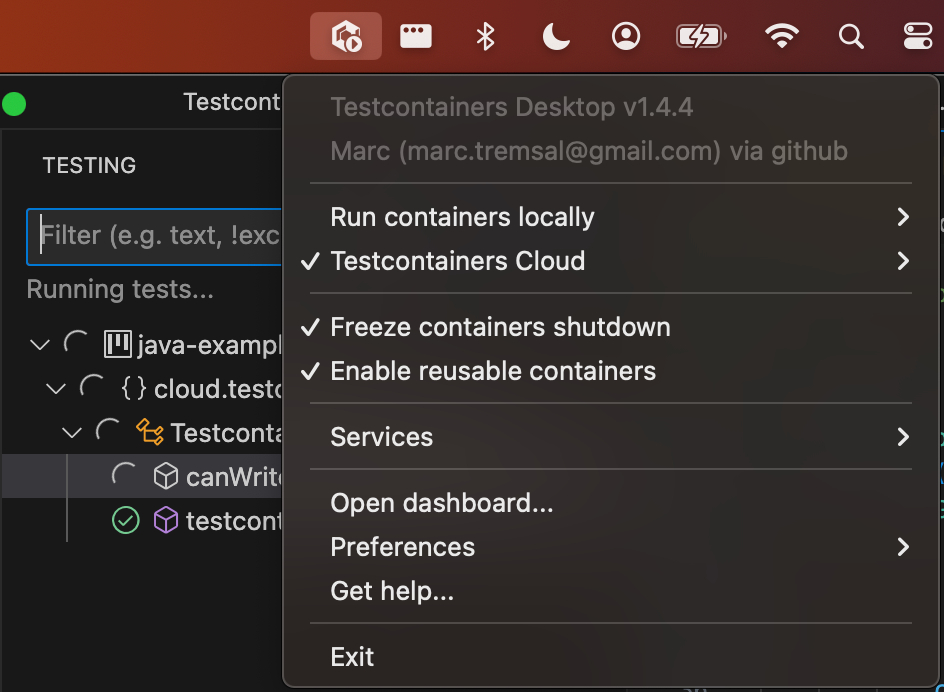The height and width of the screenshot is (692, 944).
Task: Expand the Run containers locally submenu arrow
Action: point(902,217)
